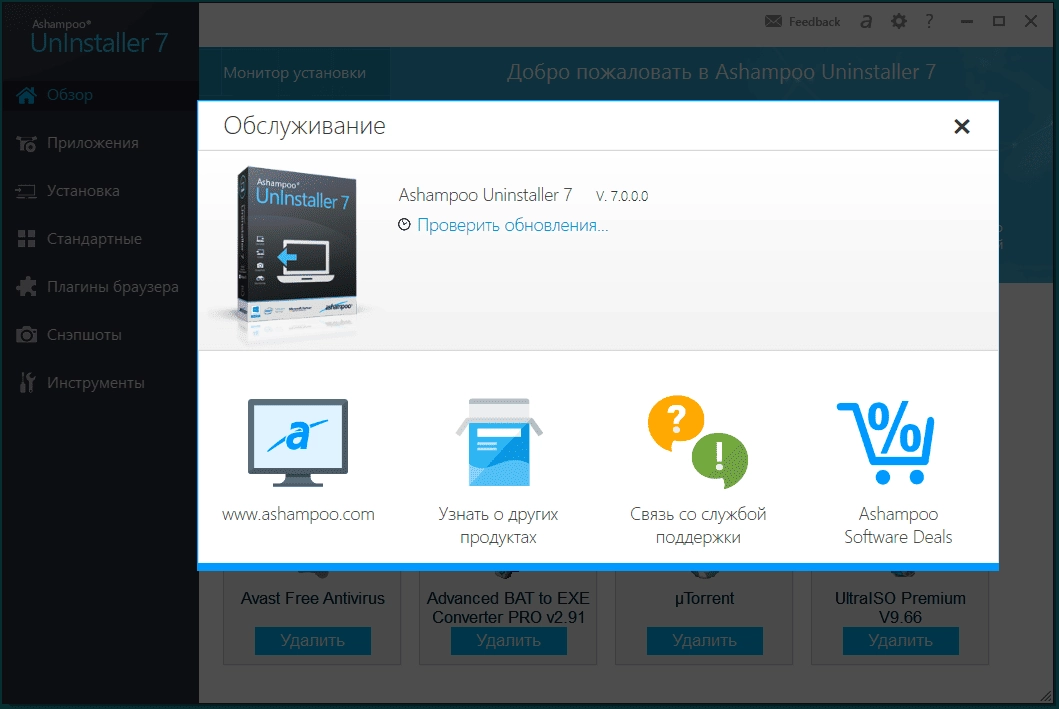
Task: Open Feedback envelope icon
Action: coord(773,22)
